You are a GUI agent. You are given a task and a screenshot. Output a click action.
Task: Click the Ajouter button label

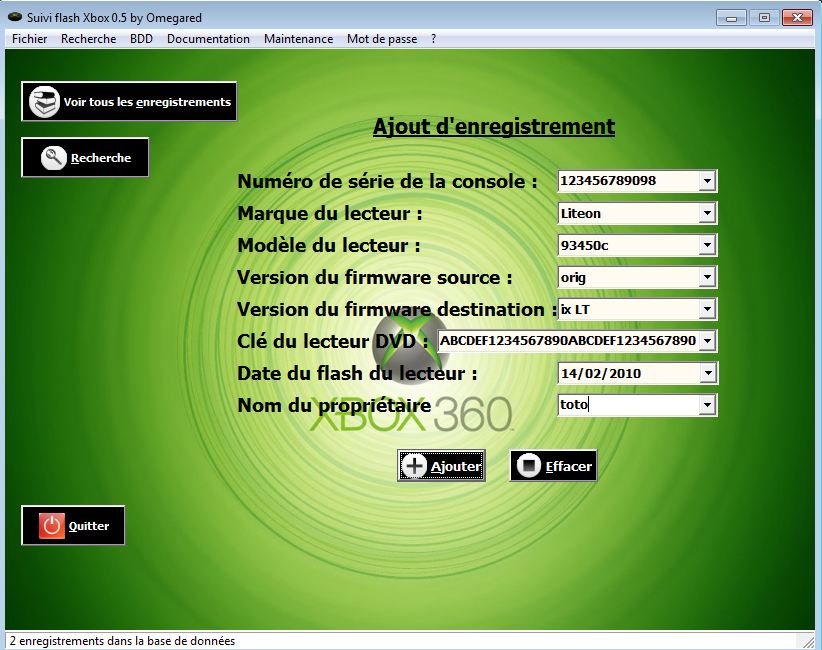pyautogui.click(x=456, y=466)
